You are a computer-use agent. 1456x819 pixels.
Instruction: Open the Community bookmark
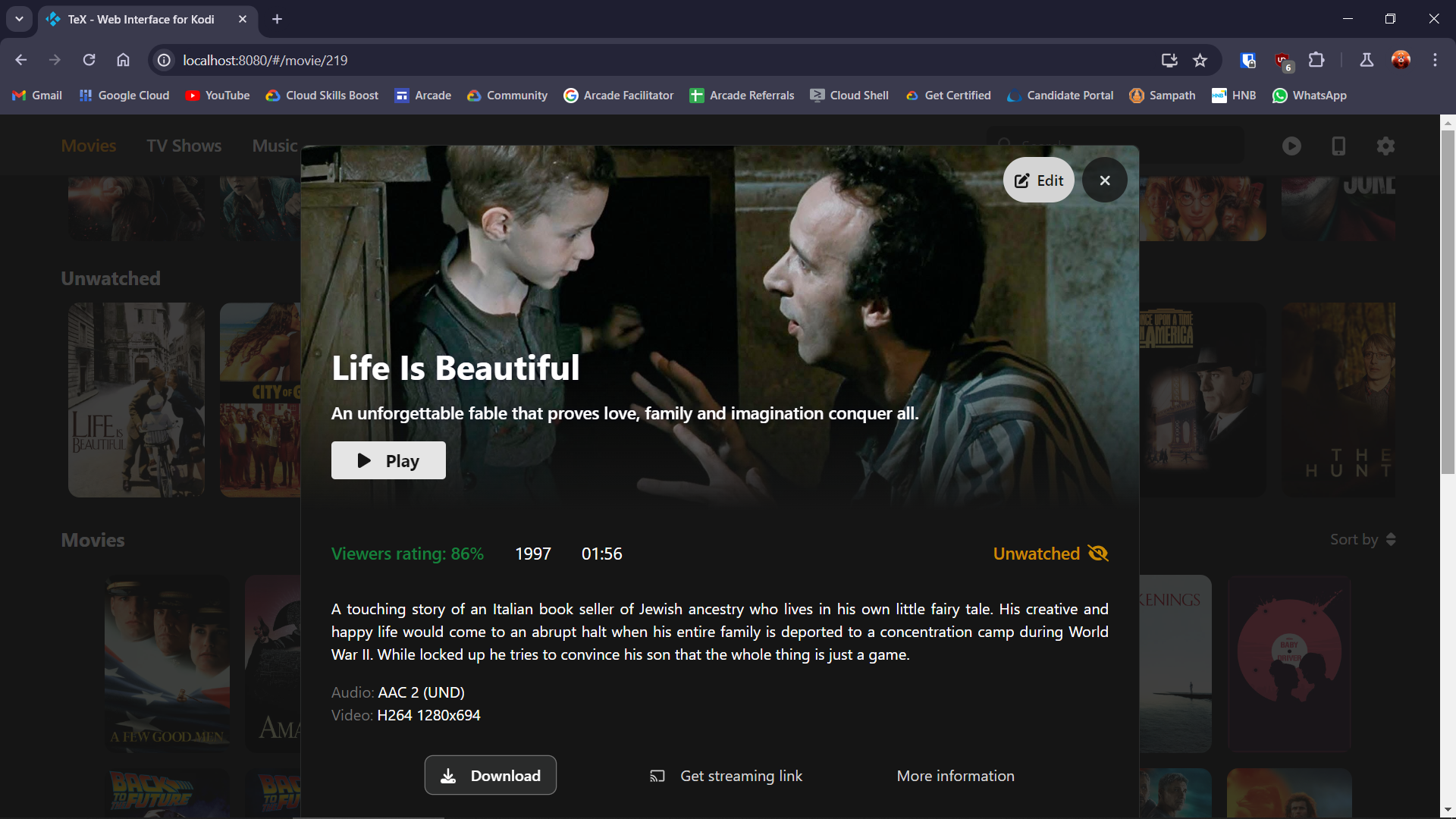point(507,96)
